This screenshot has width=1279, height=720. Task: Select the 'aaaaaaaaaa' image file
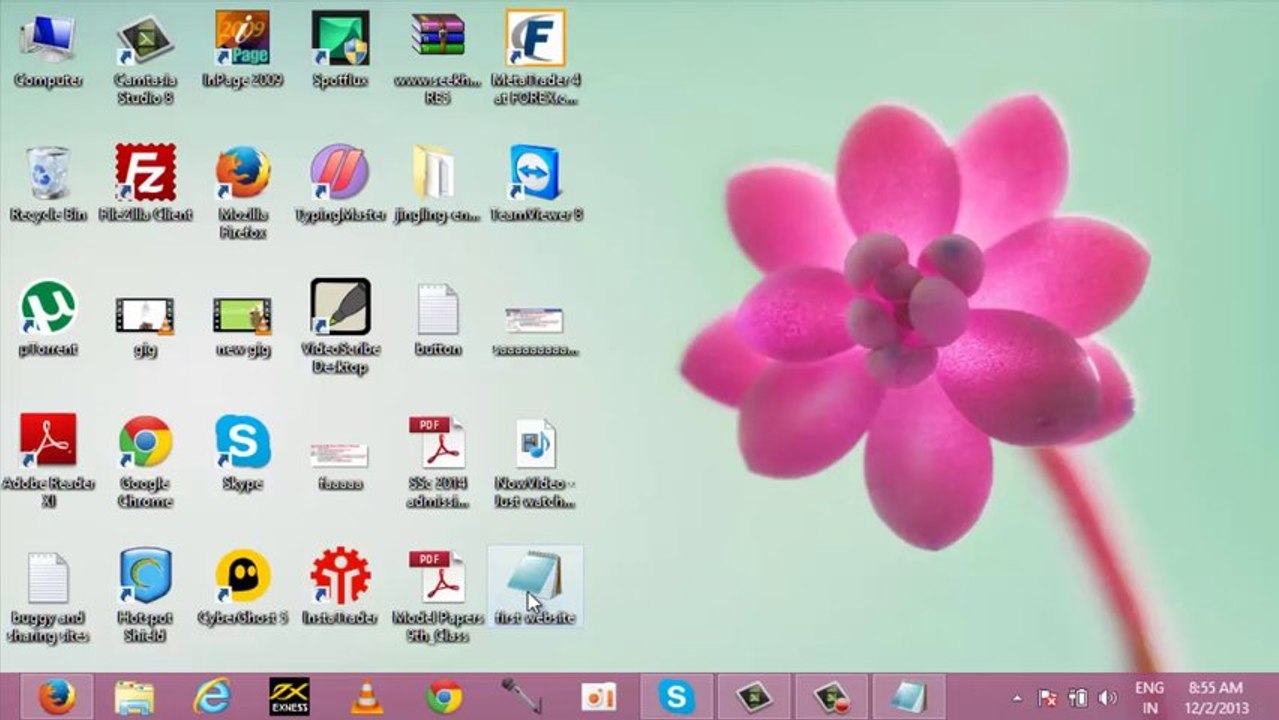(535, 331)
